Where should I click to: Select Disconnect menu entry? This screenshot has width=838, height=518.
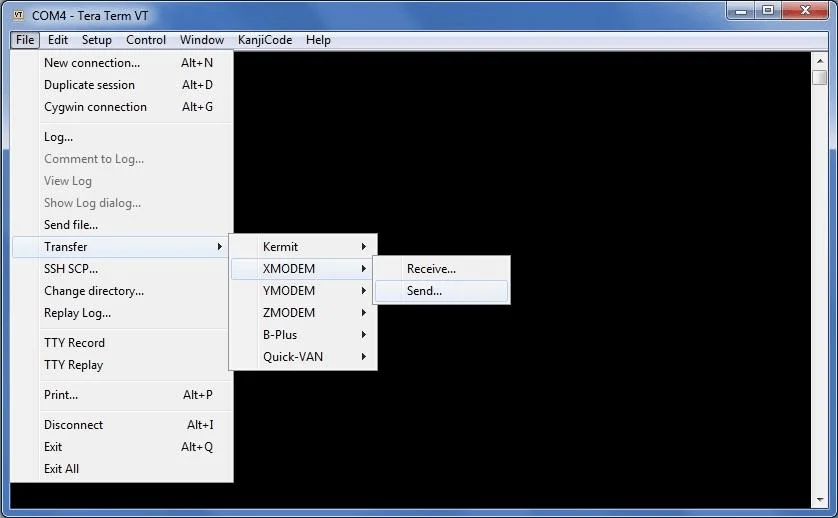pyautogui.click(x=122, y=424)
